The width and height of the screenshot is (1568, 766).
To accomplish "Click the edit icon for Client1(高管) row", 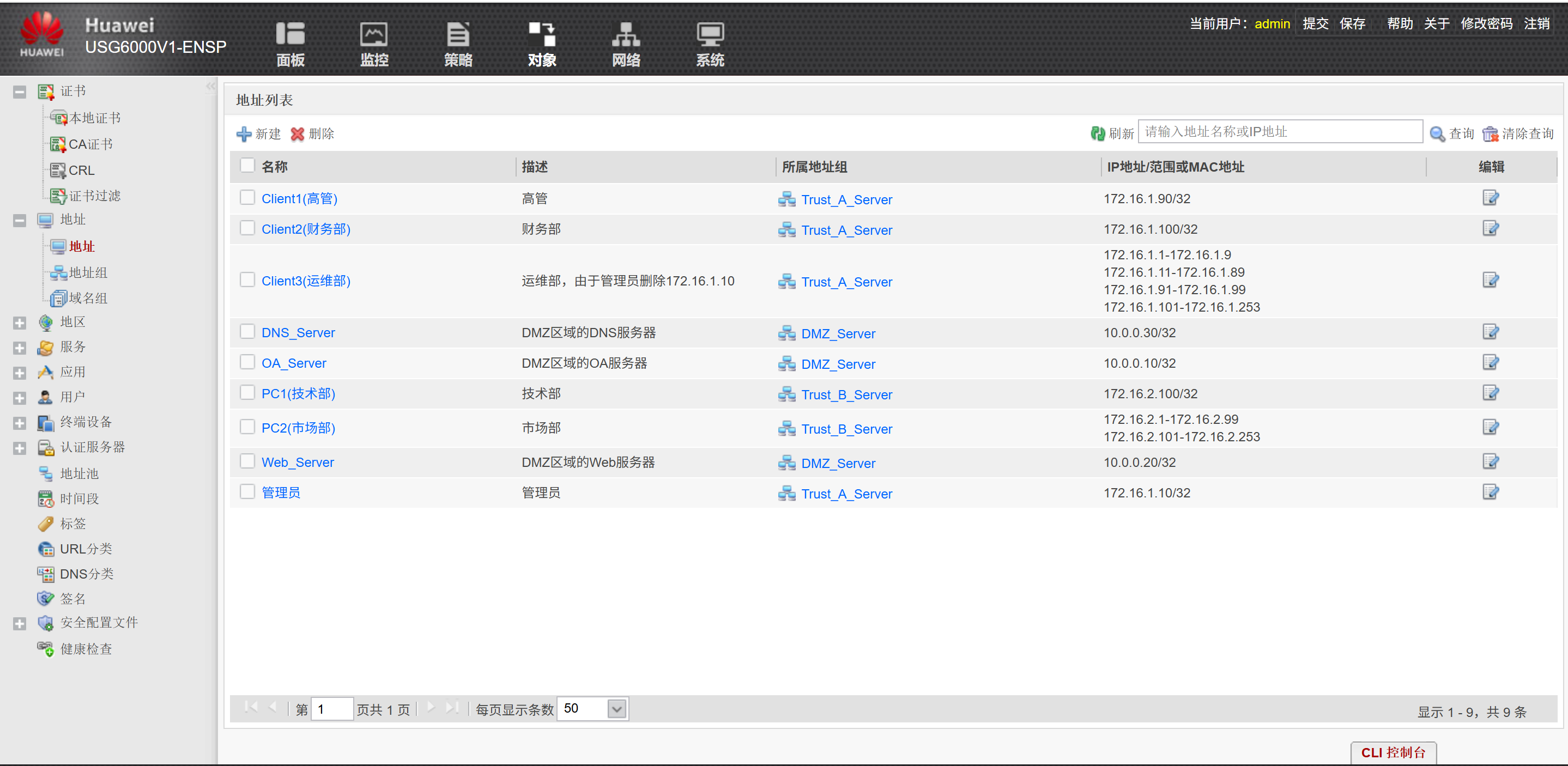I will [x=1490, y=198].
